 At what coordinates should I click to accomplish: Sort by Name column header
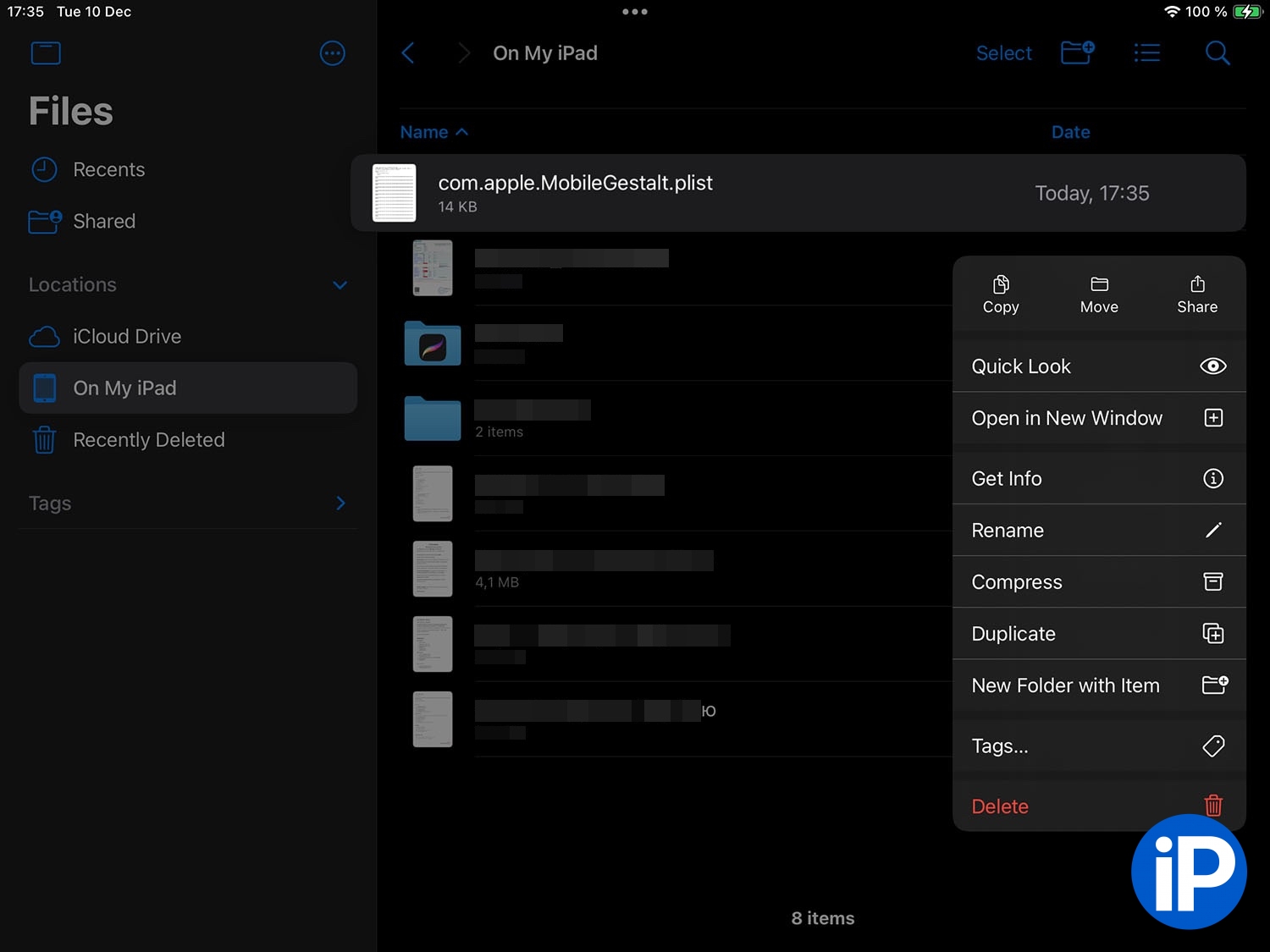(x=433, y=132)
